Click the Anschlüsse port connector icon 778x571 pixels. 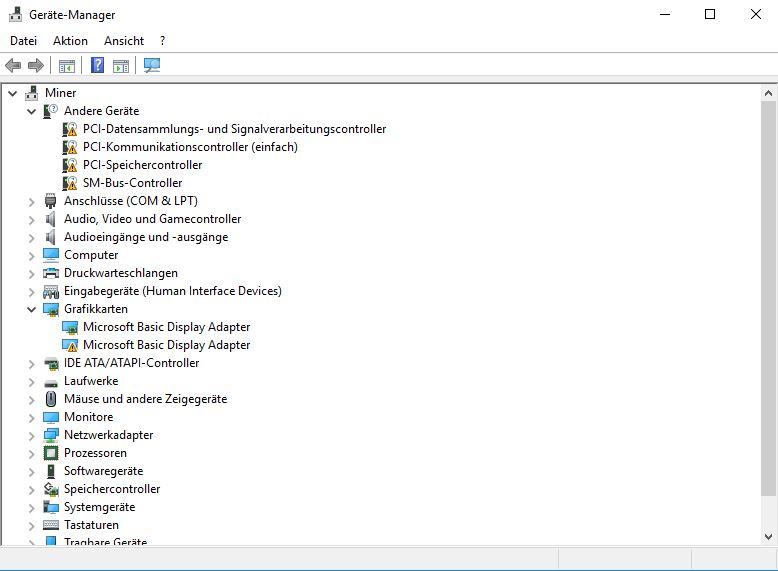point(51,201)
